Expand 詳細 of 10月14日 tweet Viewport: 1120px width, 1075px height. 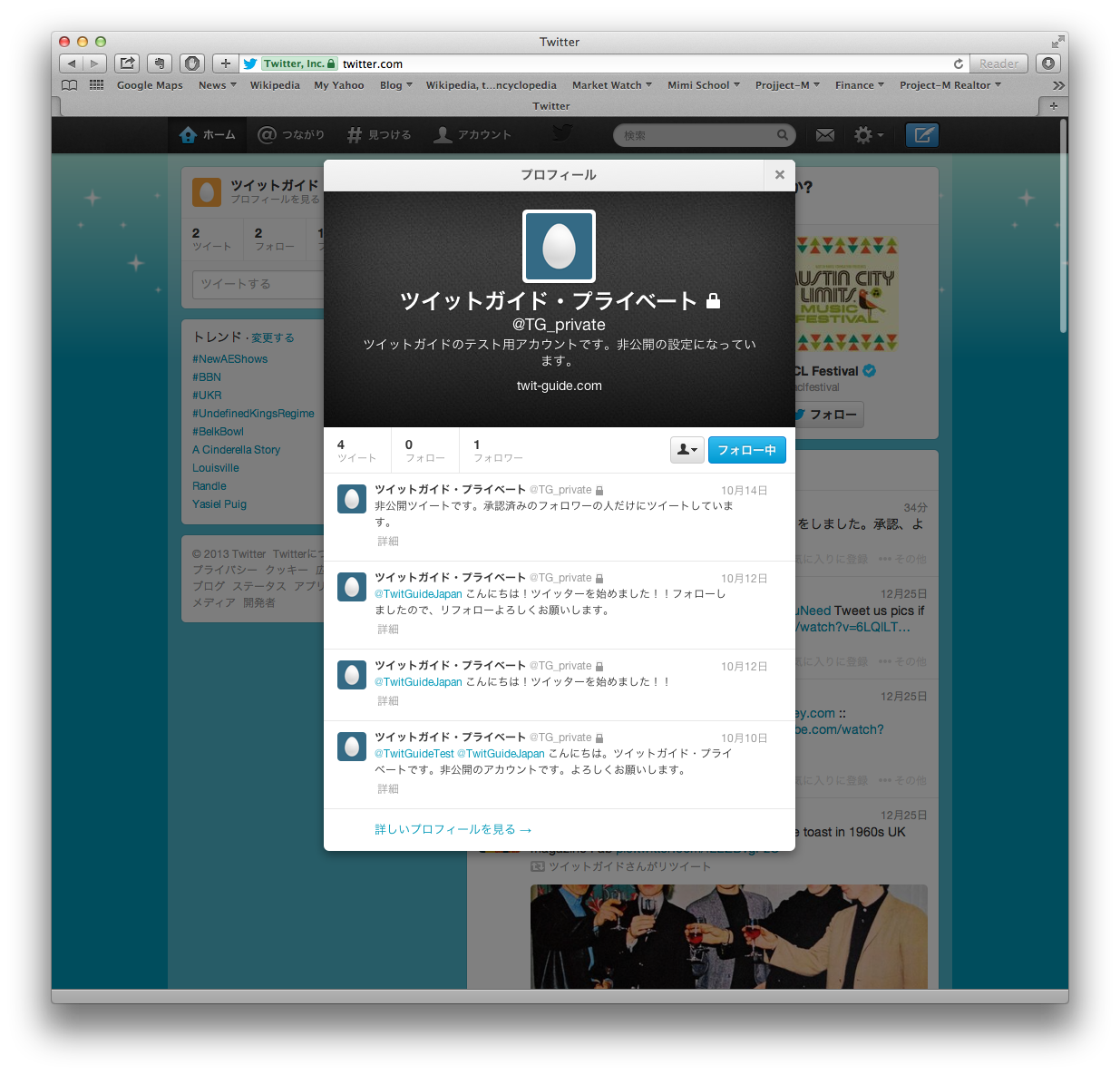(388, 542)
